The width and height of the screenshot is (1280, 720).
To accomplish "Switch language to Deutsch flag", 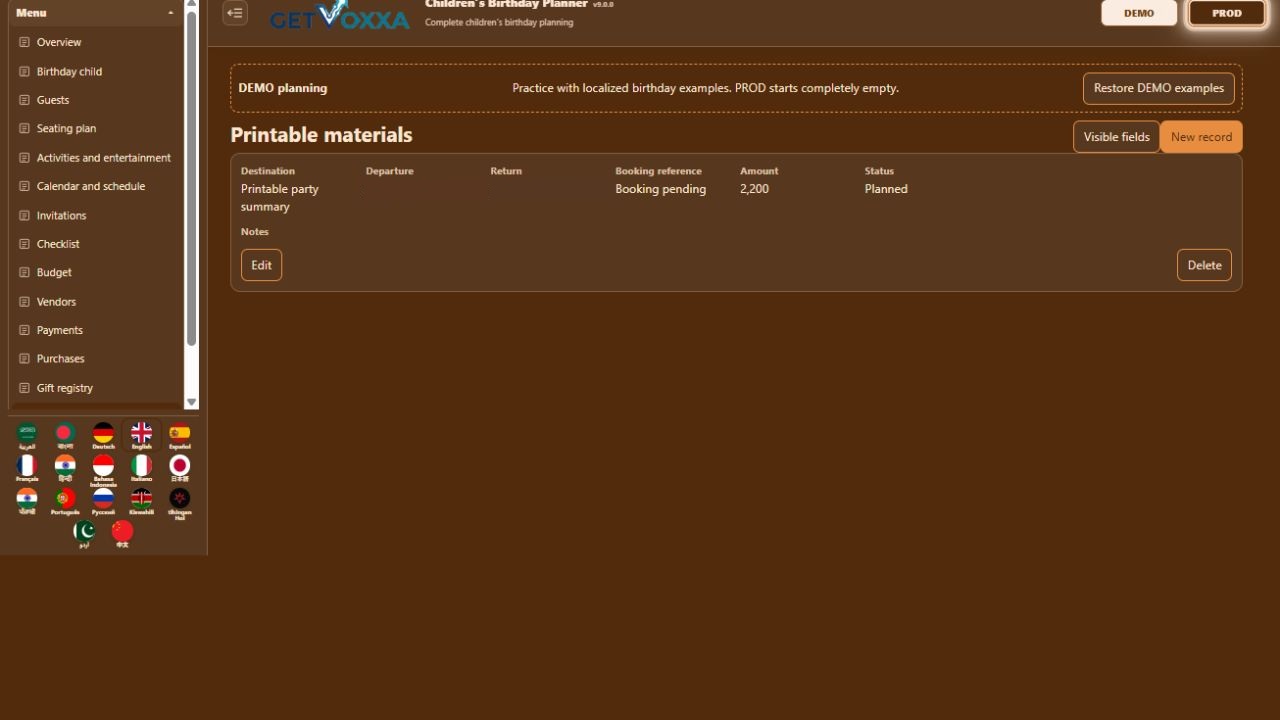I will (103, 436).
